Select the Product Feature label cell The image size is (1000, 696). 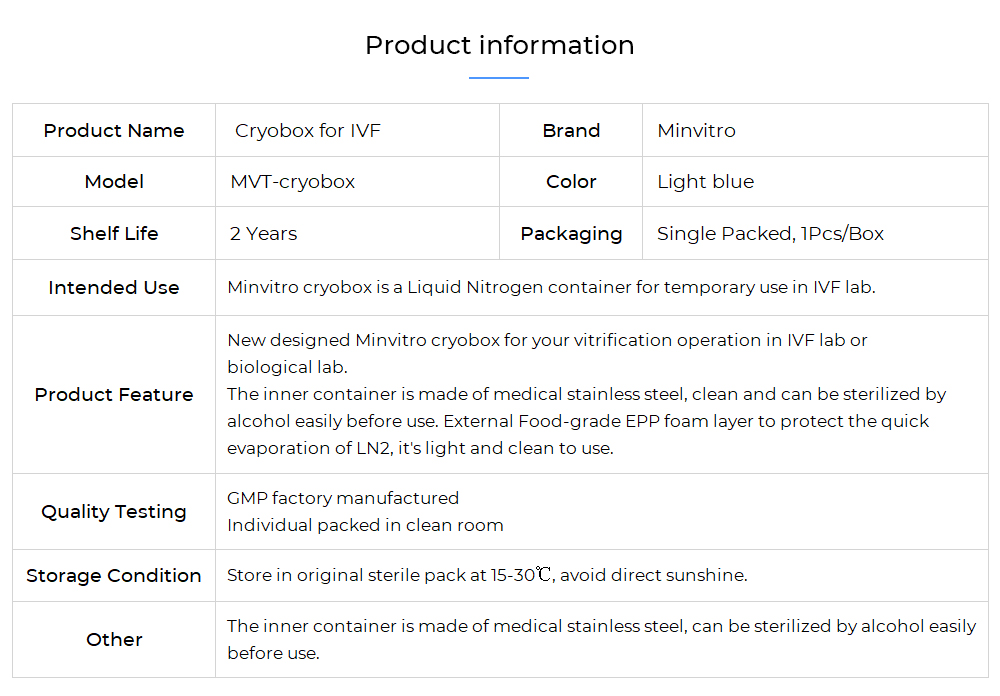click(x=114, y=394)
